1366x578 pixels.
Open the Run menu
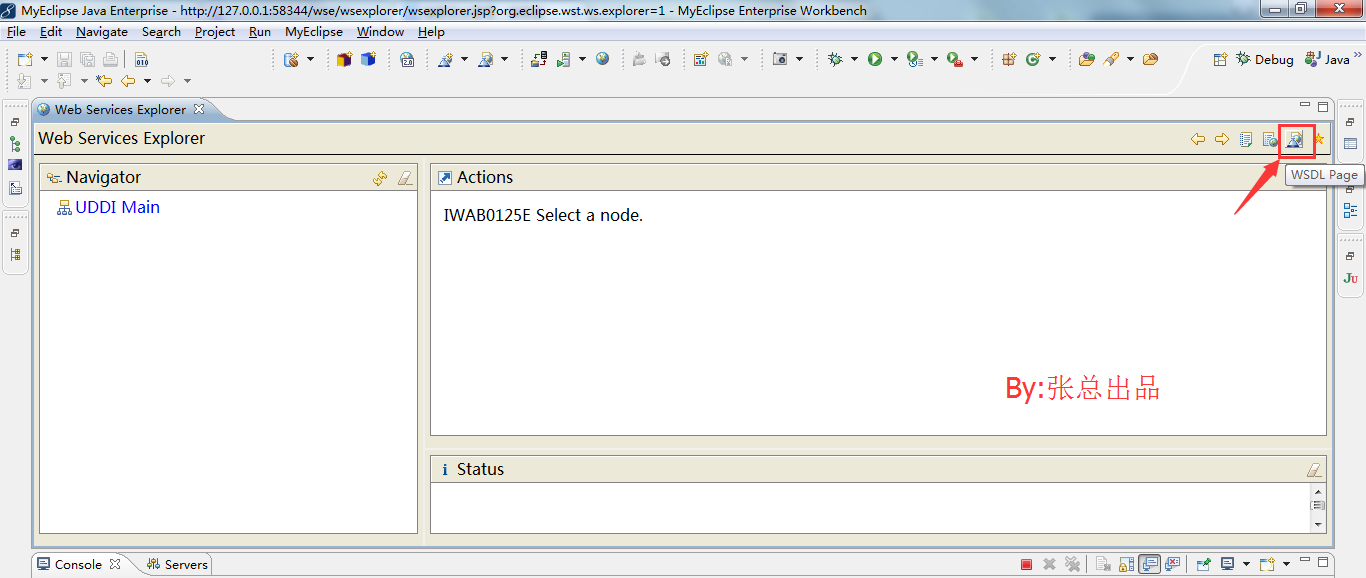[x=260, y=32]
